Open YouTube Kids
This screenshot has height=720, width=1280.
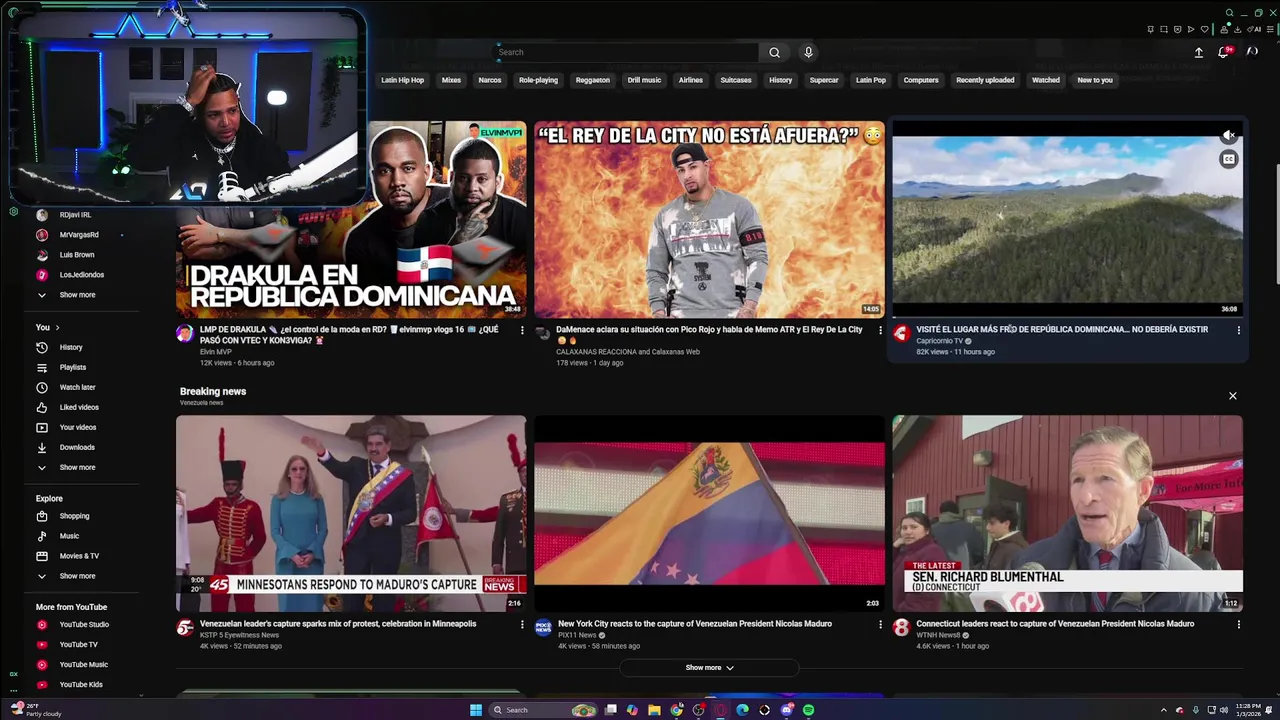click(x=80, y=684)
